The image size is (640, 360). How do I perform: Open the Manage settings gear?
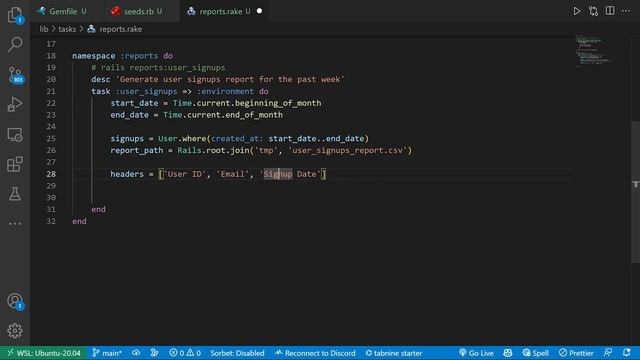click(x=15, y=331)
